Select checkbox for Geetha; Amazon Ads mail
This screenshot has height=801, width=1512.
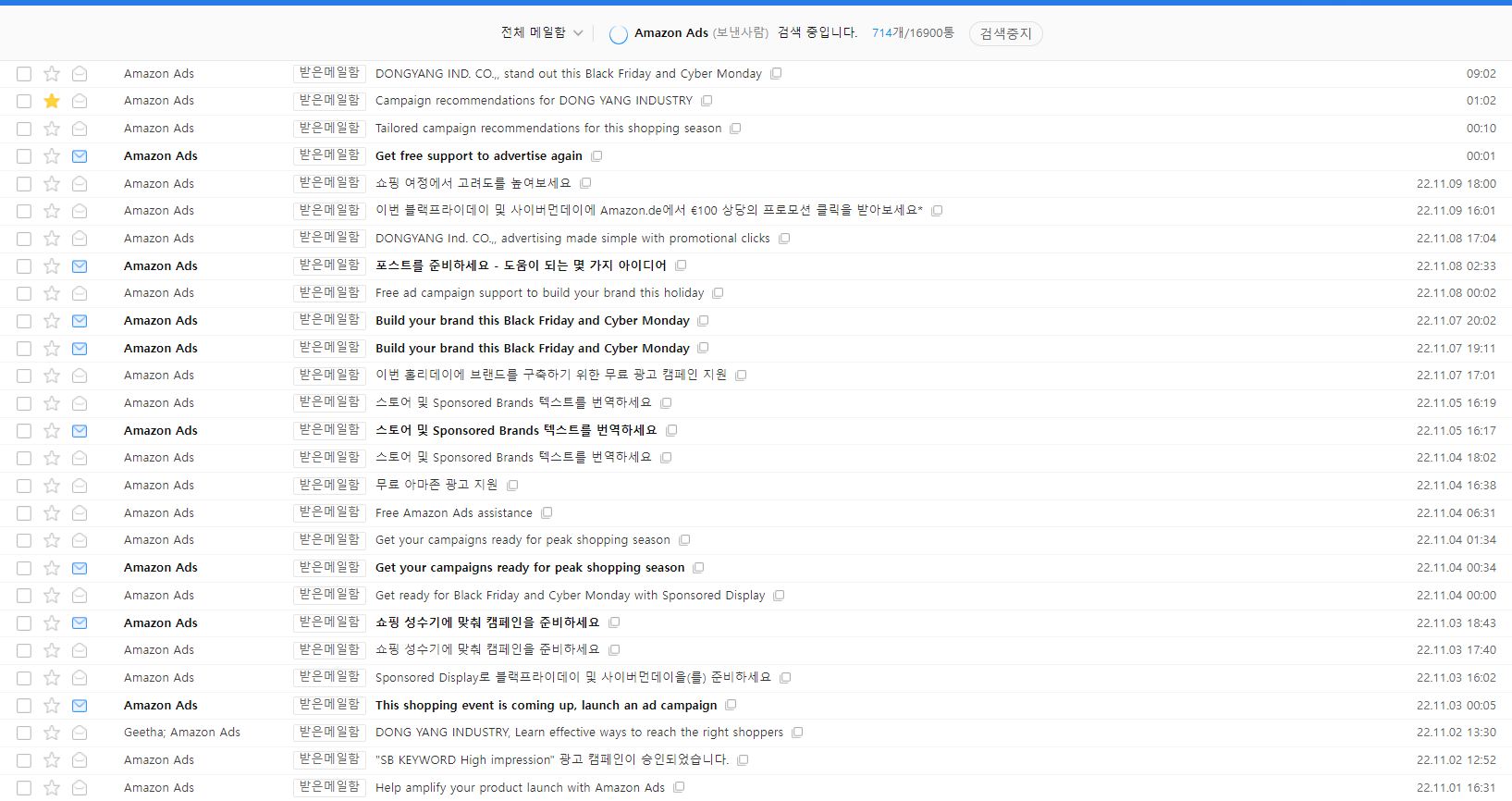tap(24, 733)
